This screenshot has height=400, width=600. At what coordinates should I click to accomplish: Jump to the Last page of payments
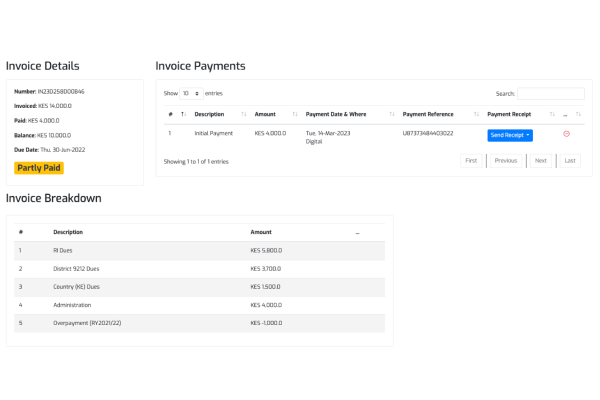(x=570, y=160)
